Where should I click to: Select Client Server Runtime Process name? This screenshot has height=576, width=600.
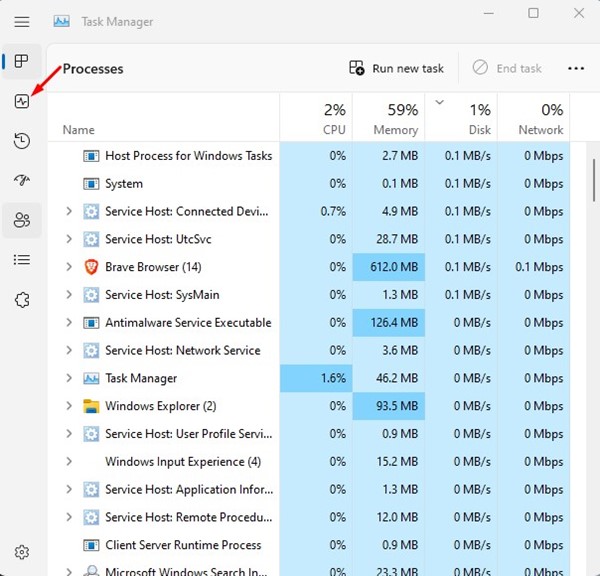[183, 545]
